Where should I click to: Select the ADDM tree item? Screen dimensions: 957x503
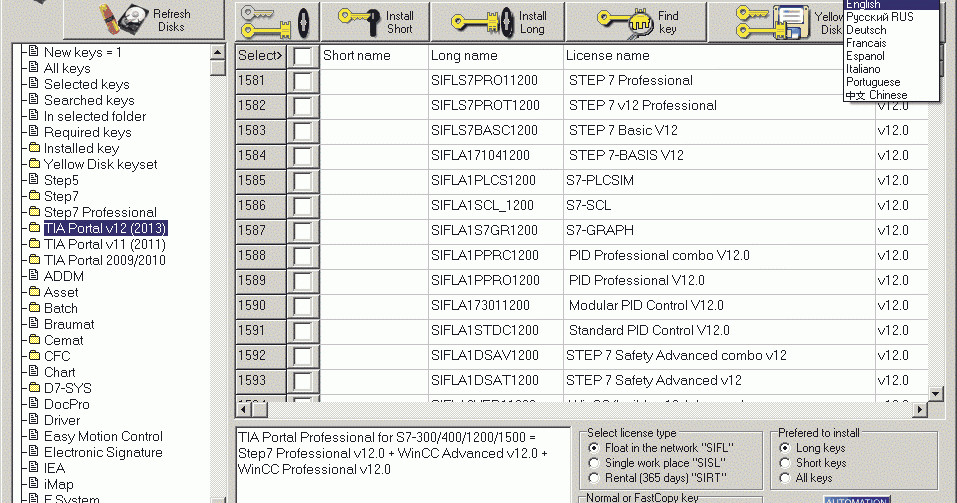point(63,276)
